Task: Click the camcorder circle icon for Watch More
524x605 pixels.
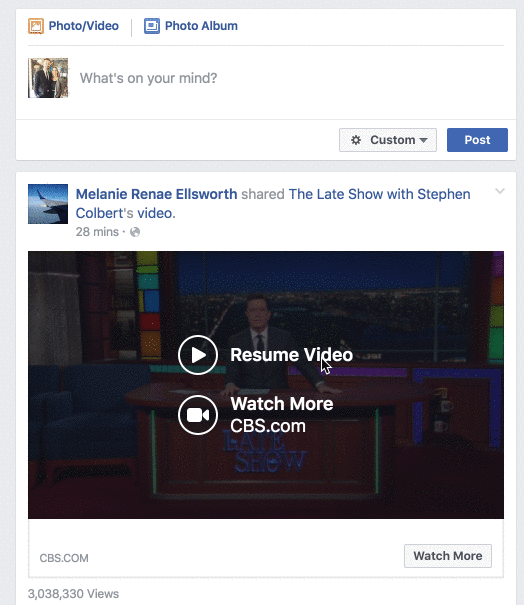Action: pyautogui.click(x=198, y=415)
